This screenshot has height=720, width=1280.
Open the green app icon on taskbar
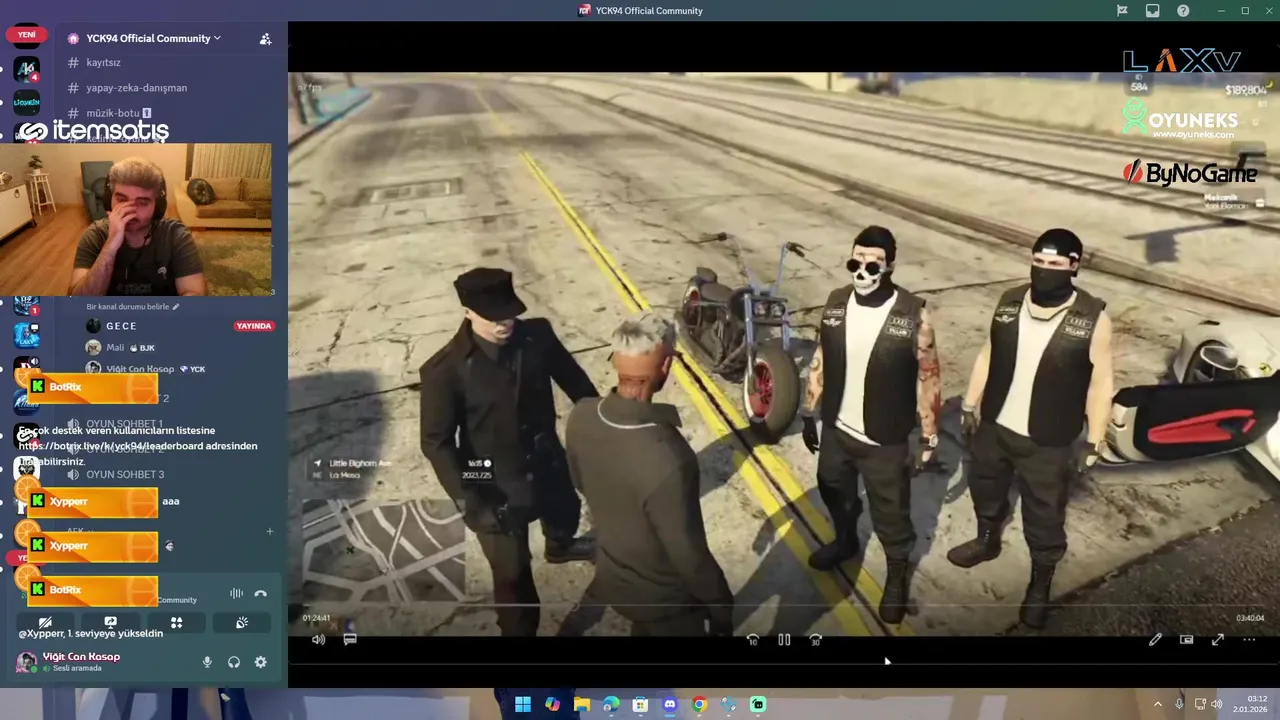[758, 705]
